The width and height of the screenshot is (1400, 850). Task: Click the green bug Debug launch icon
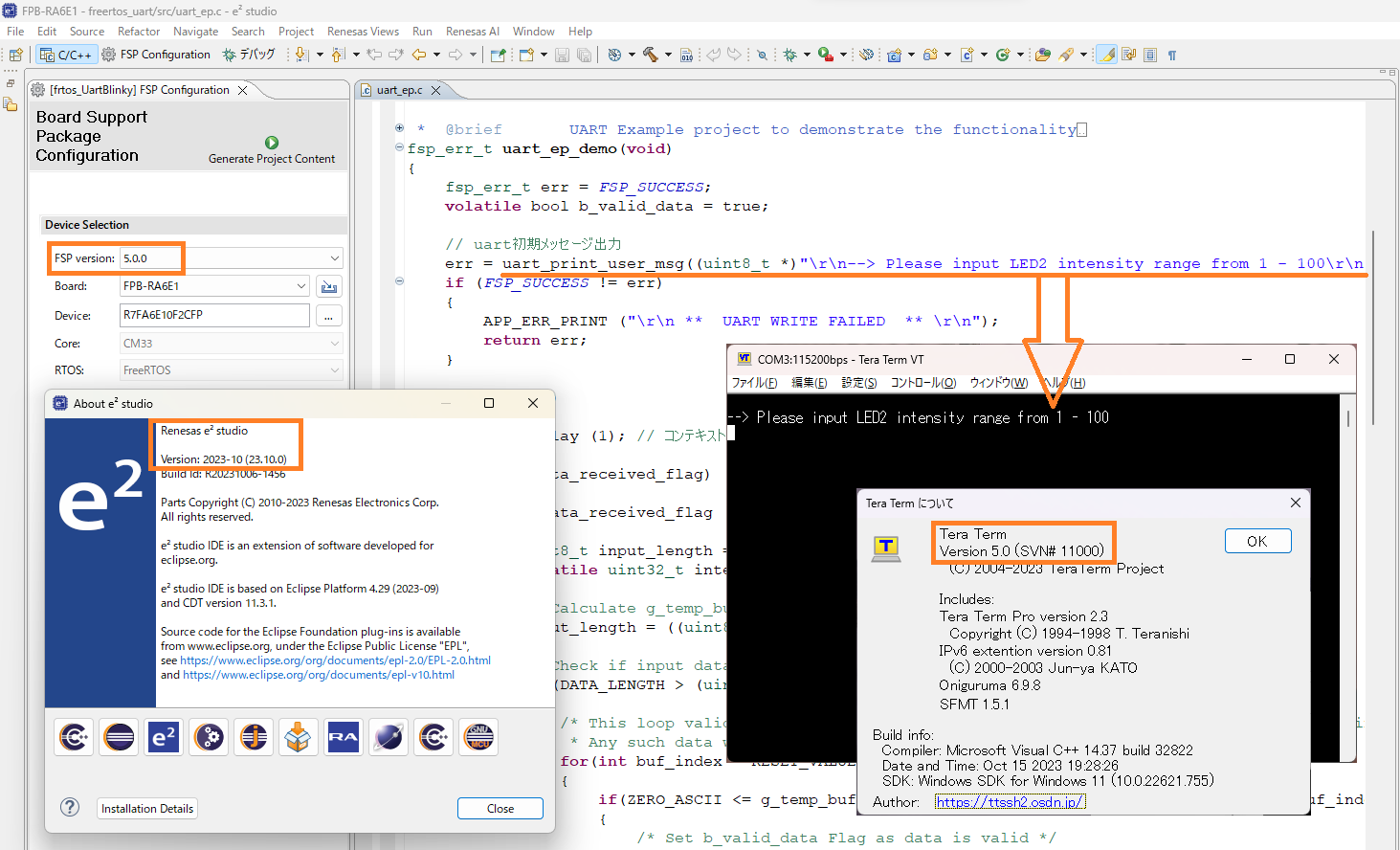coord(789,55)
